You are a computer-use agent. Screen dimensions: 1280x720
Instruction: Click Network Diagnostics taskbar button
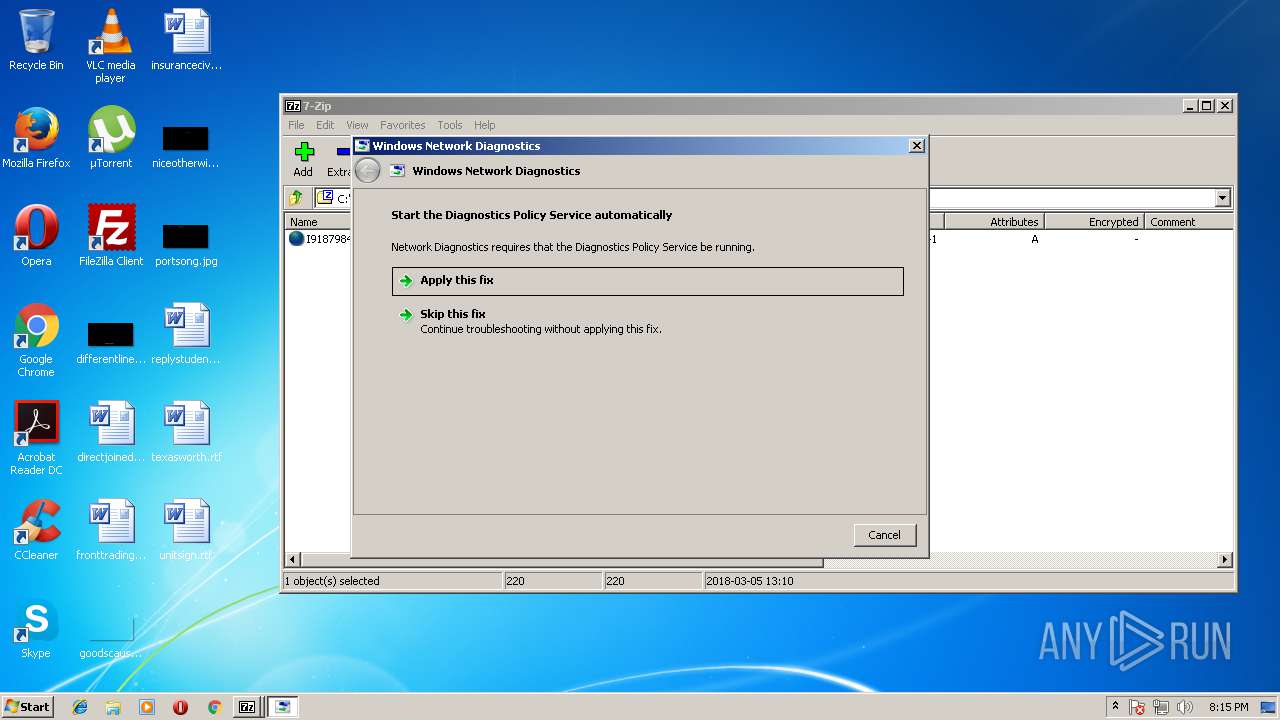(283, 707)
